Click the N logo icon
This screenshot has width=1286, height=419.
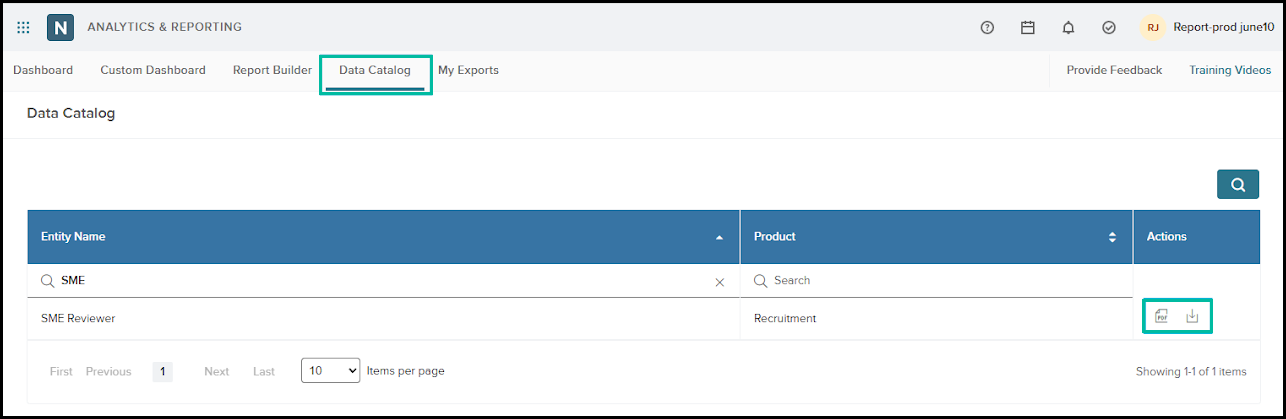60,27
